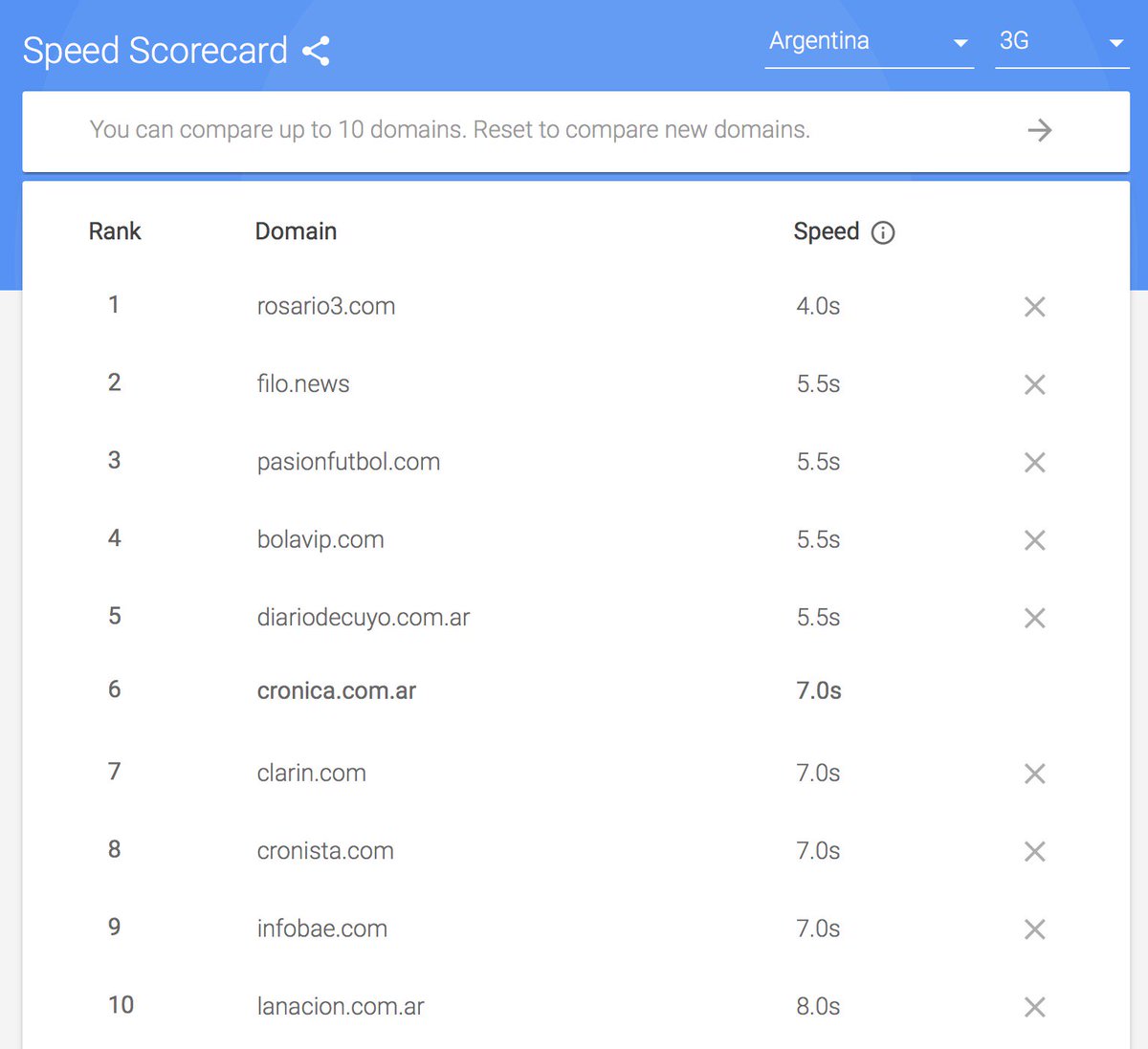The image size is (1148, 1049).
Task: Select rosario3.com domain text
Action: [x=326, y=306]
